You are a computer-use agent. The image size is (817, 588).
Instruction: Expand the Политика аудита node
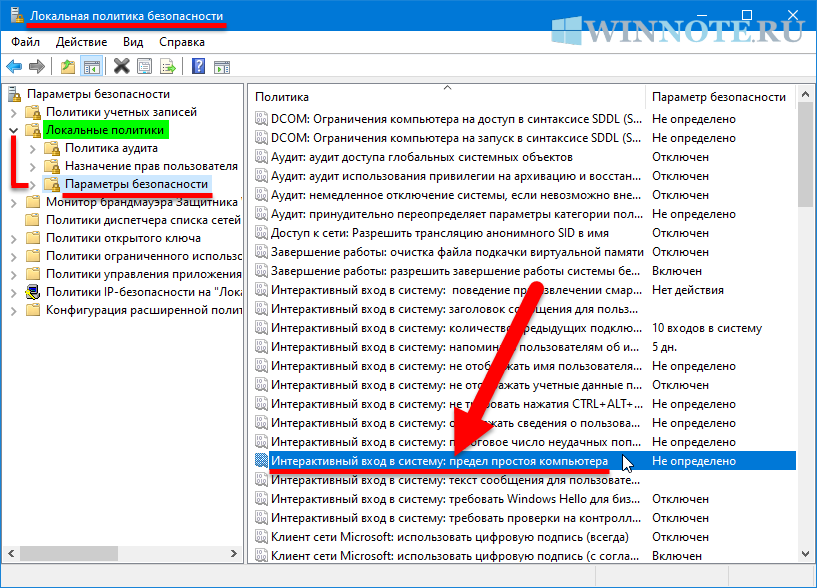(33, 148)
